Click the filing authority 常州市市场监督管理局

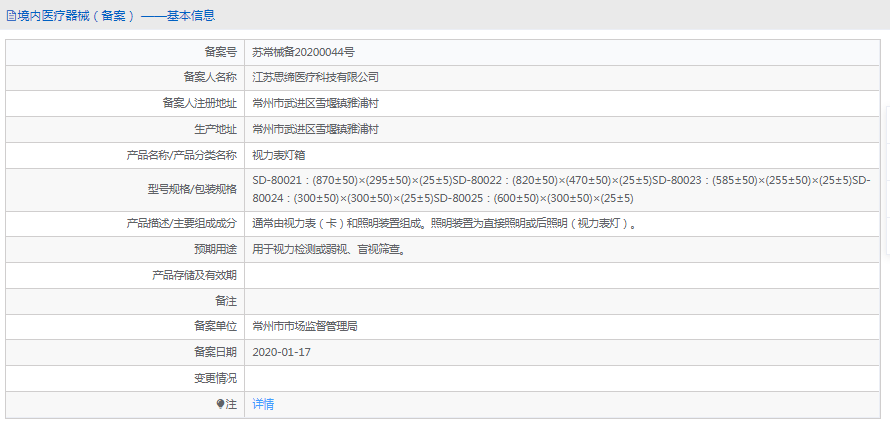pos(304,326)
